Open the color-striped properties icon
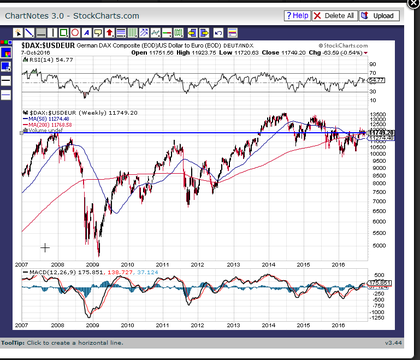The width and height of the screenshot is (420, 360). tap(232, 33)
